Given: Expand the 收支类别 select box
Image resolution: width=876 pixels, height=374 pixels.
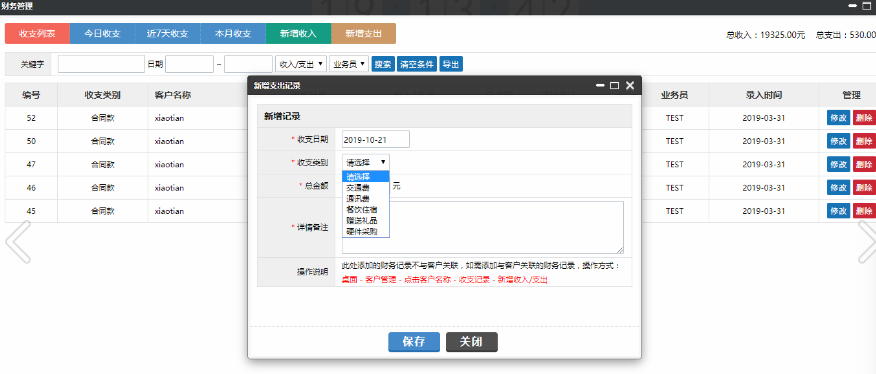Looking at the screenshot, I should coord(365,163).
